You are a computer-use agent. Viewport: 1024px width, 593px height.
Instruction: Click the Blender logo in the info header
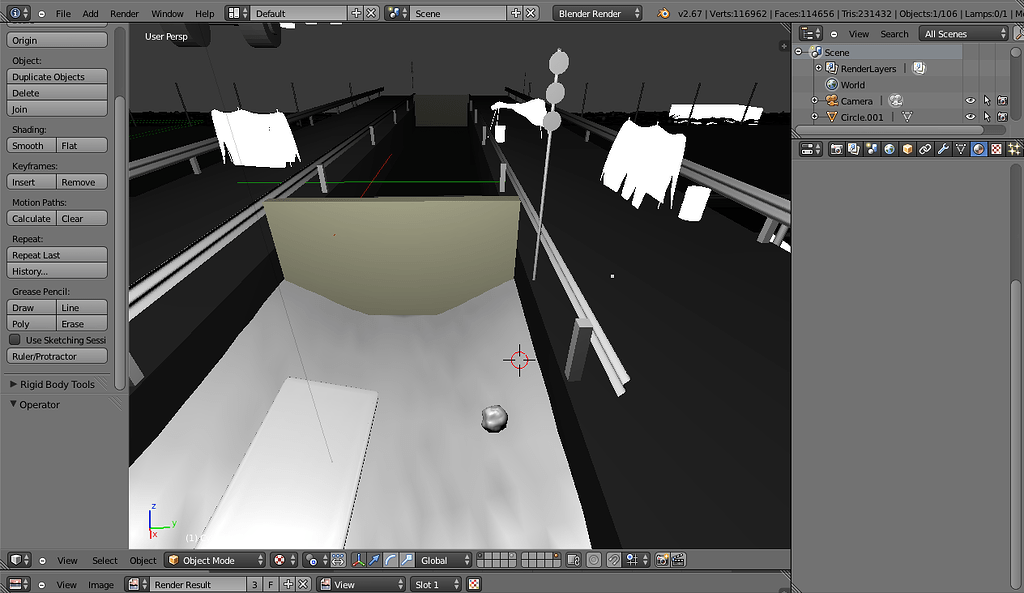pos(664,13)
